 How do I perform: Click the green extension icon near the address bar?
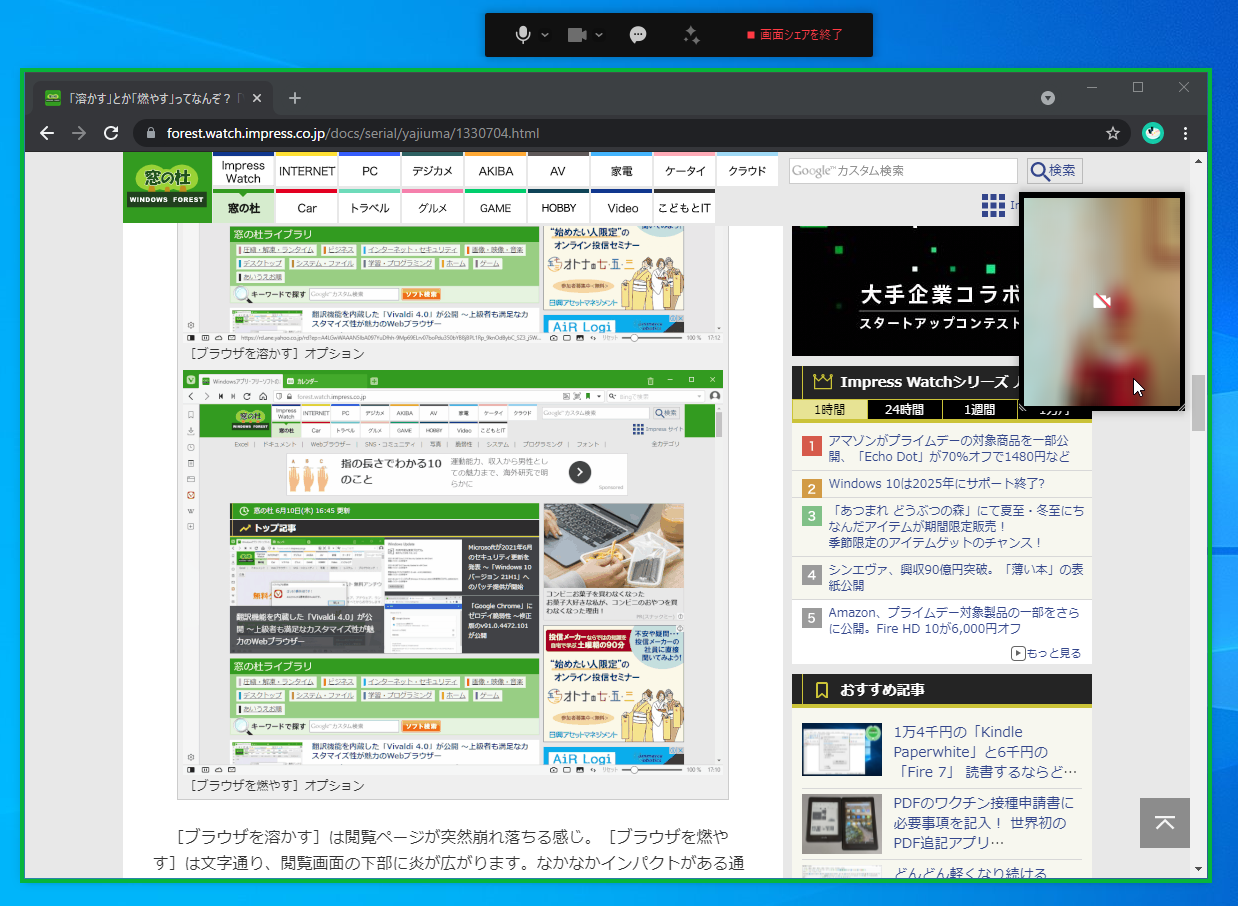pos(1152,132)
